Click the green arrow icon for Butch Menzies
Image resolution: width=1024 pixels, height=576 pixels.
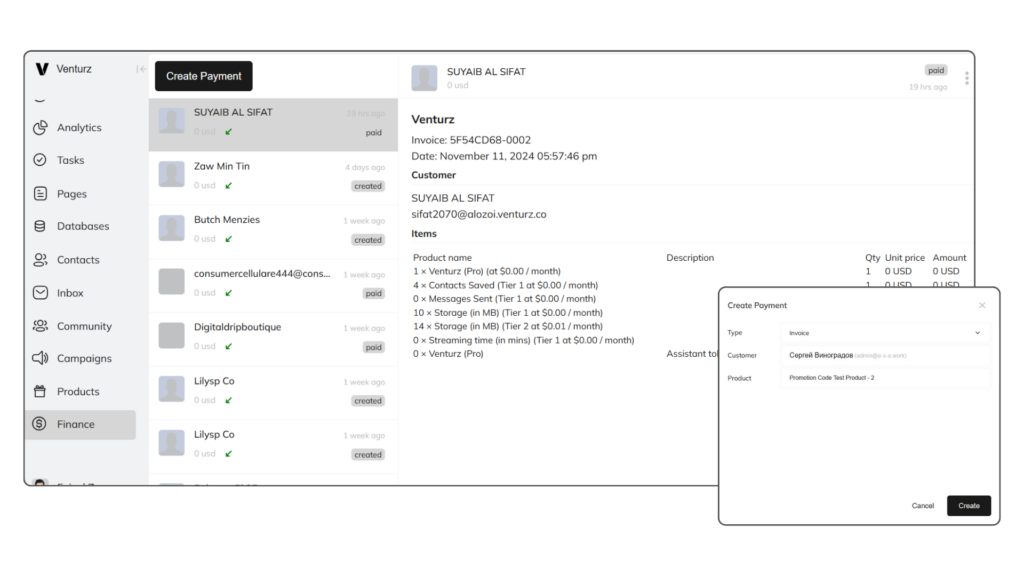pos(229,239)
